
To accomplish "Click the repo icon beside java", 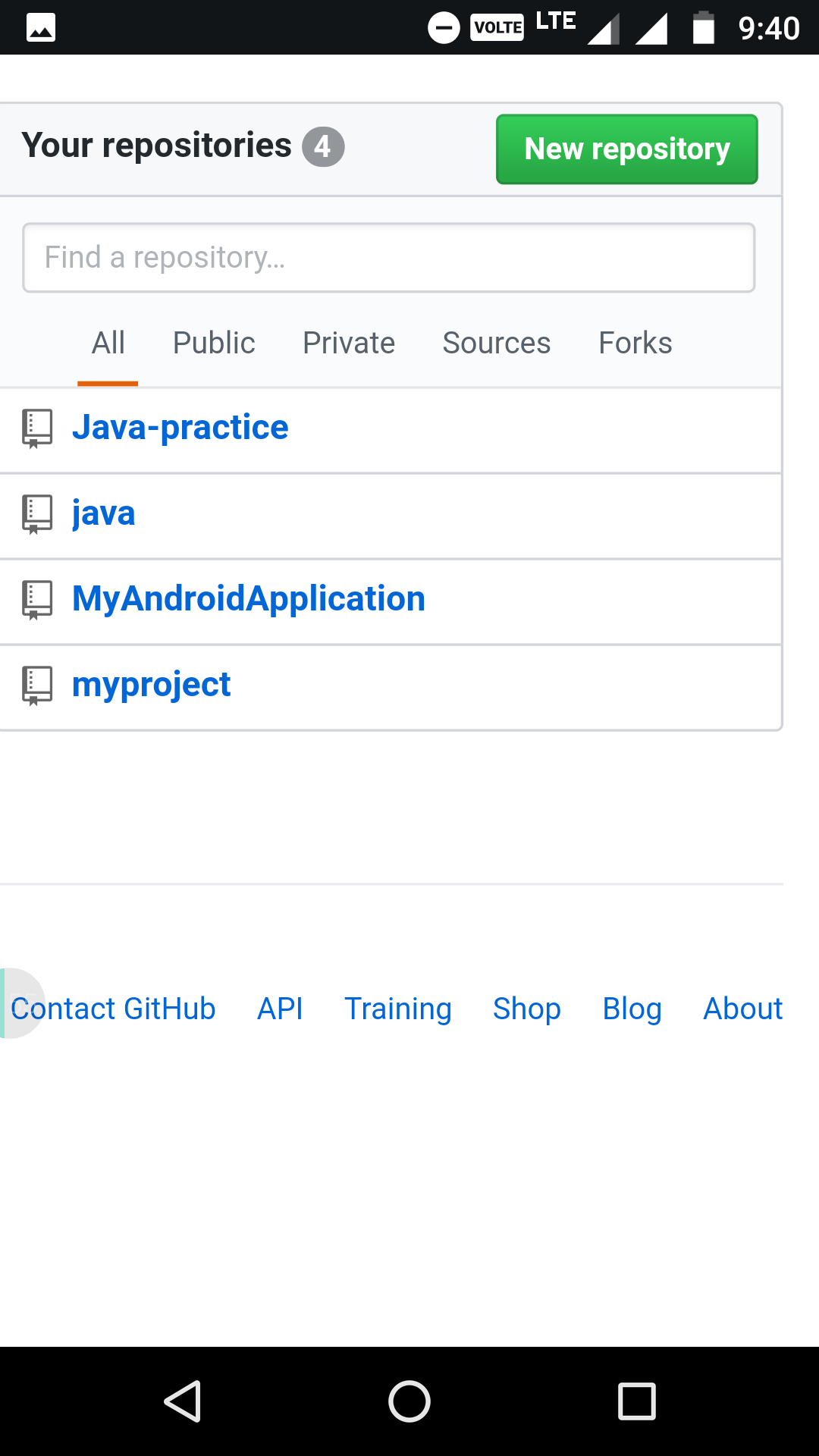I will 36,514.
